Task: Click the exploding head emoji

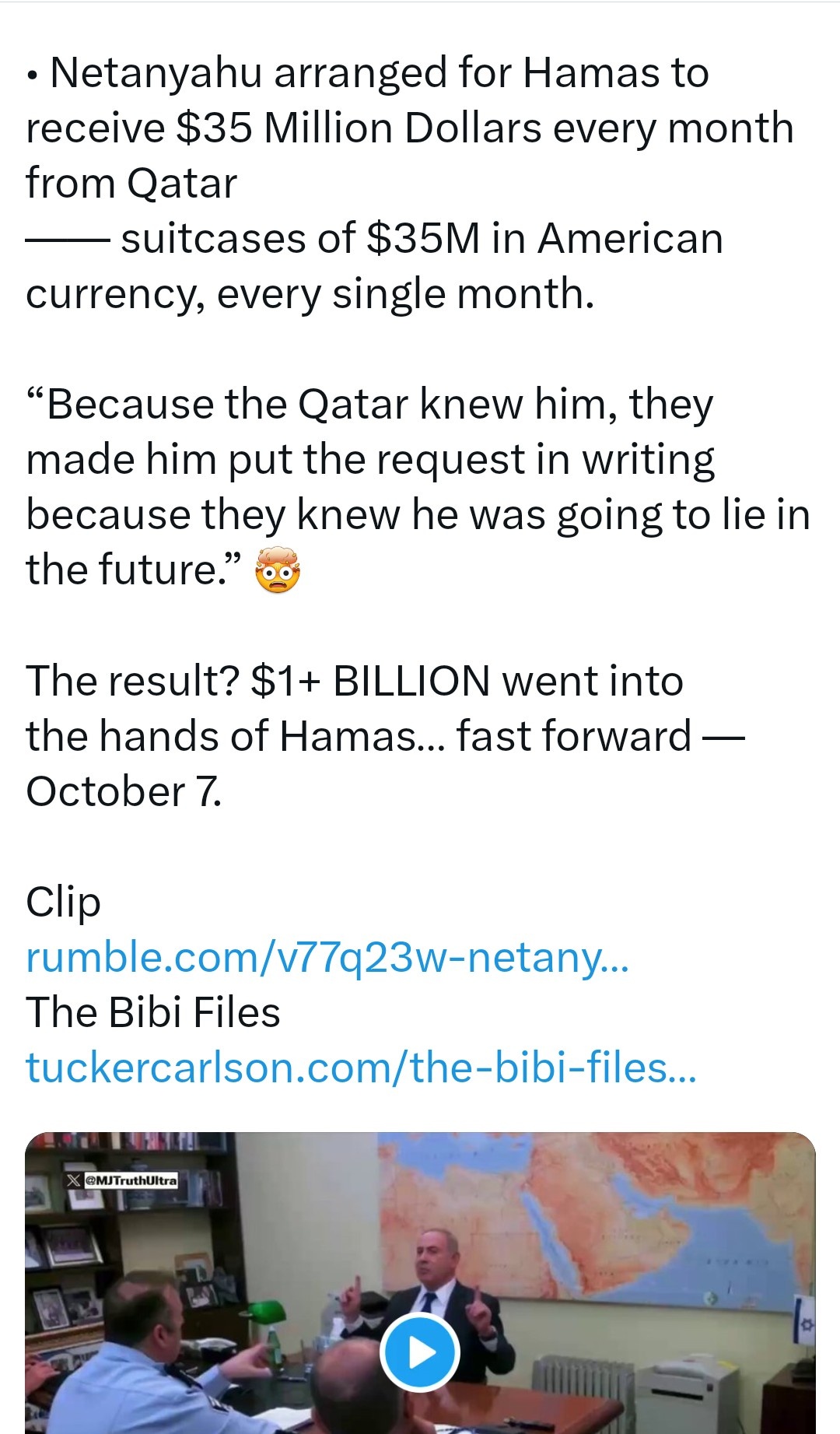Action: coord(278,570)
